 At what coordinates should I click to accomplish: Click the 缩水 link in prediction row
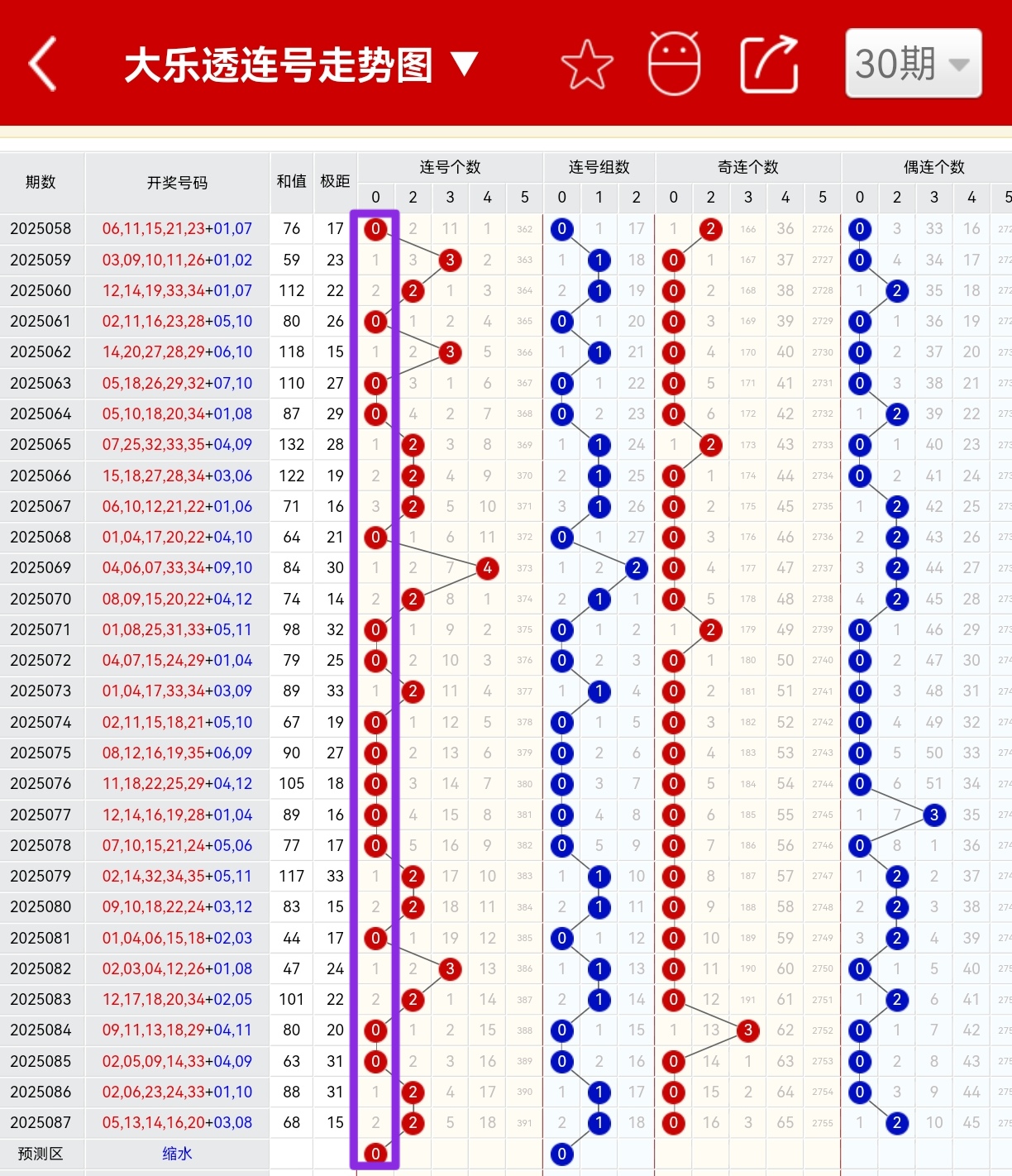[177, 1154]
